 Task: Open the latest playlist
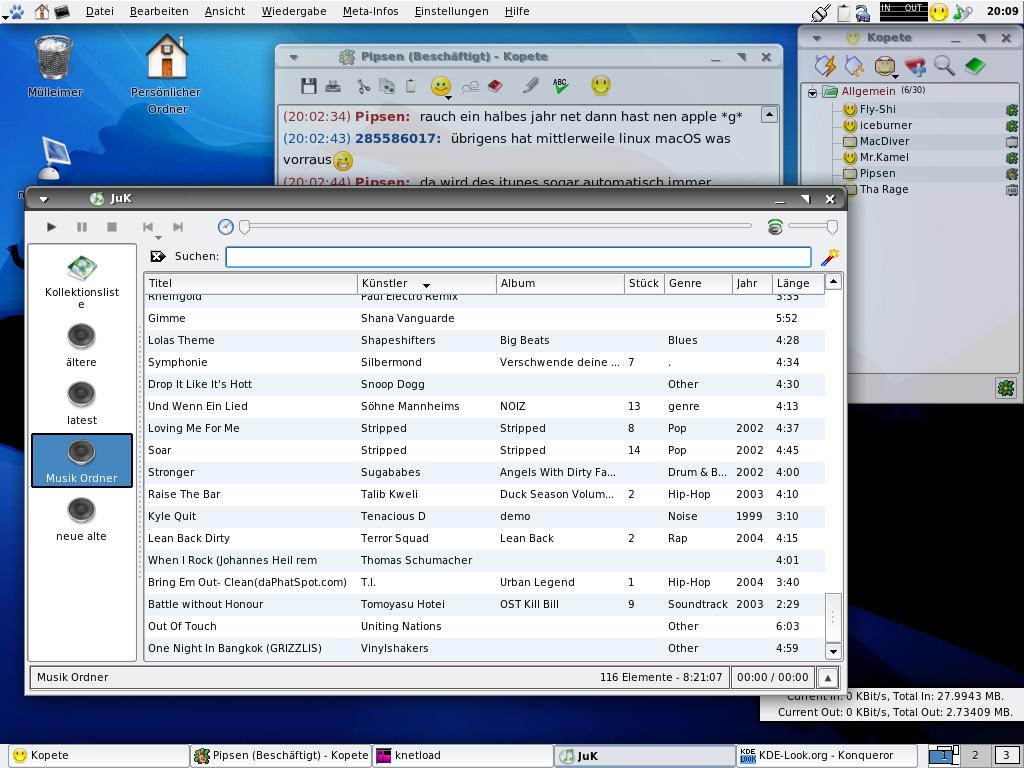coord(82,404)
